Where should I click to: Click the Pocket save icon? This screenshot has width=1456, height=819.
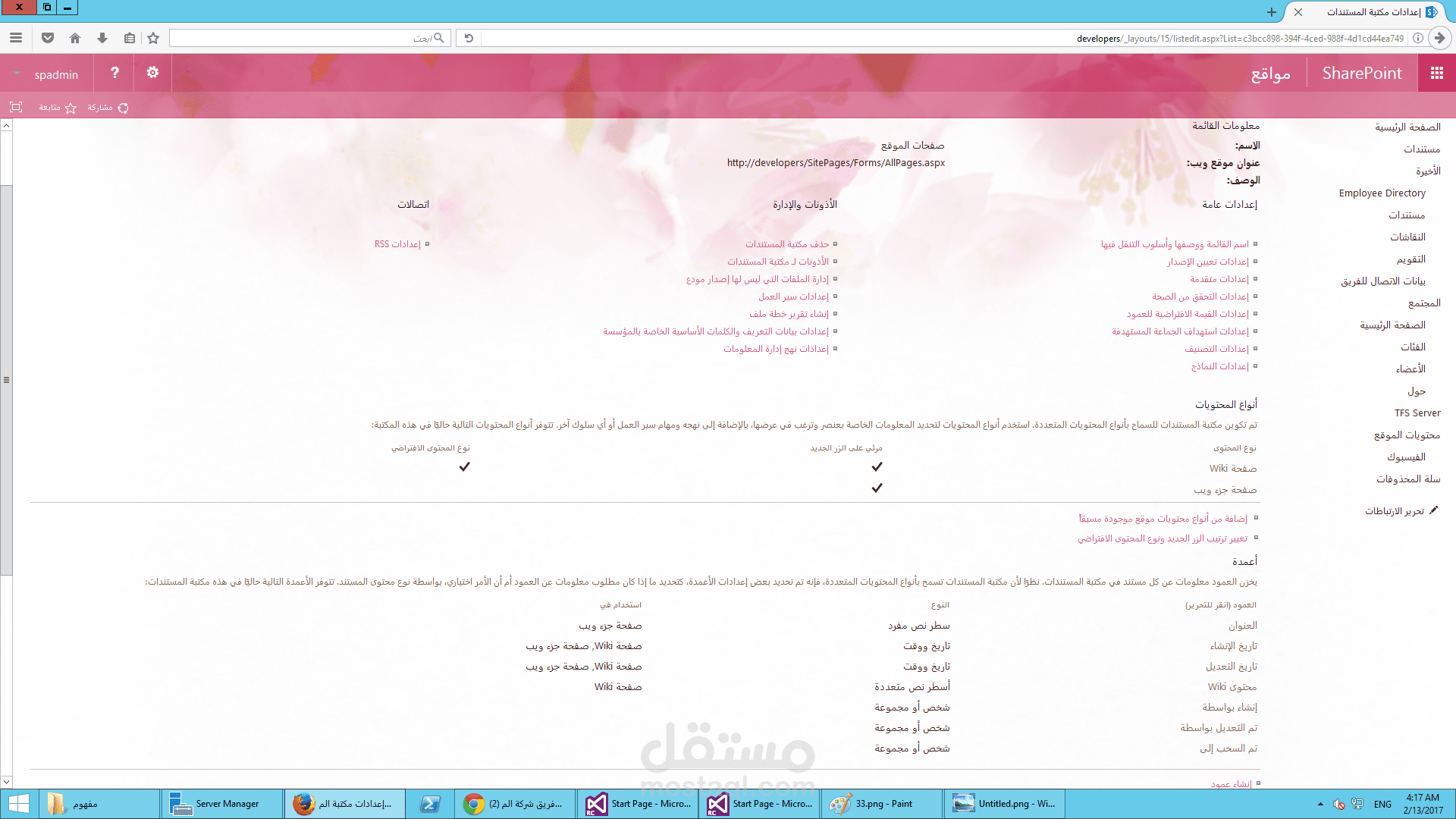tap(48, 38)
